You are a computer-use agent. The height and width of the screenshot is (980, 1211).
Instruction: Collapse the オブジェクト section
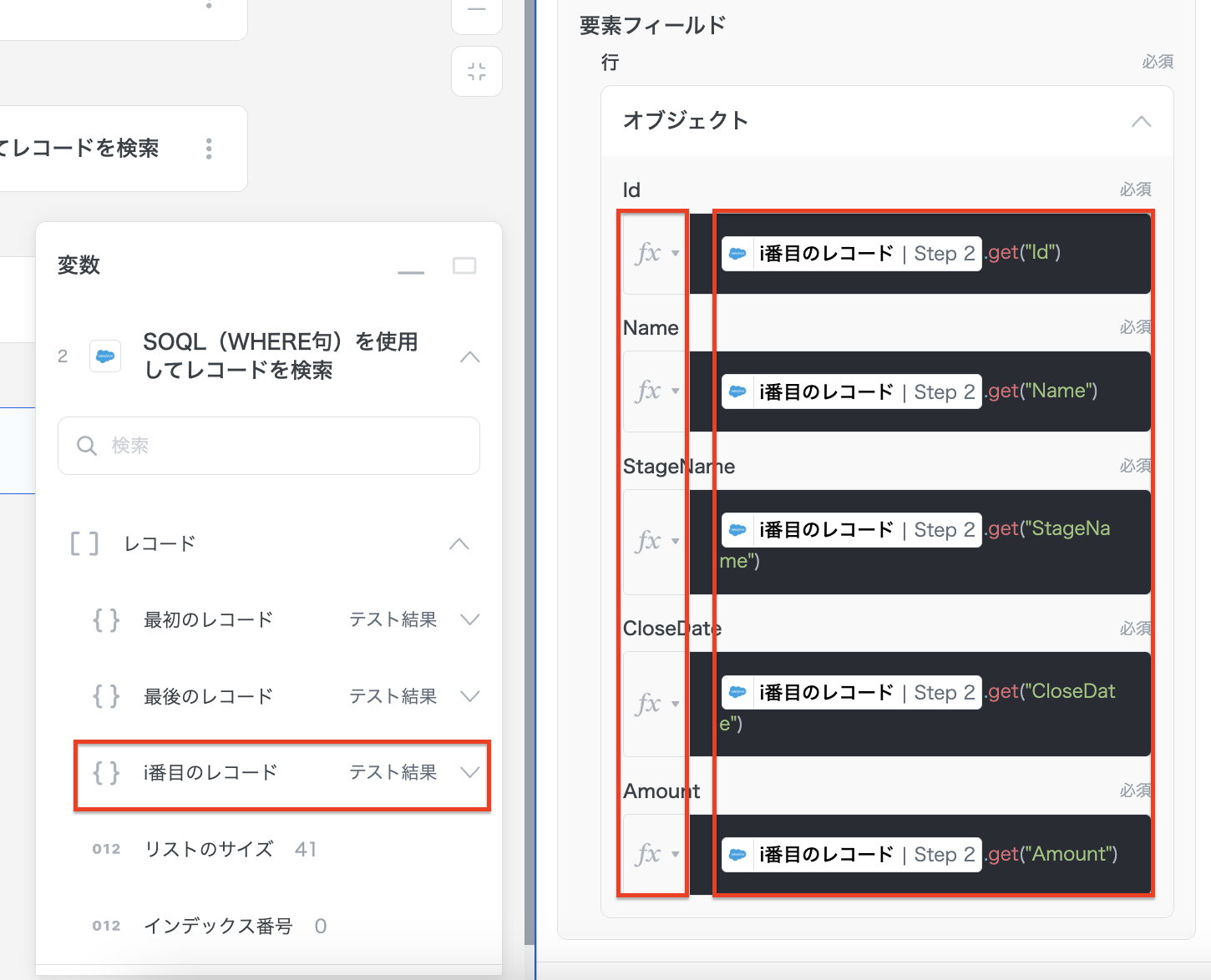pos(1141,121)
